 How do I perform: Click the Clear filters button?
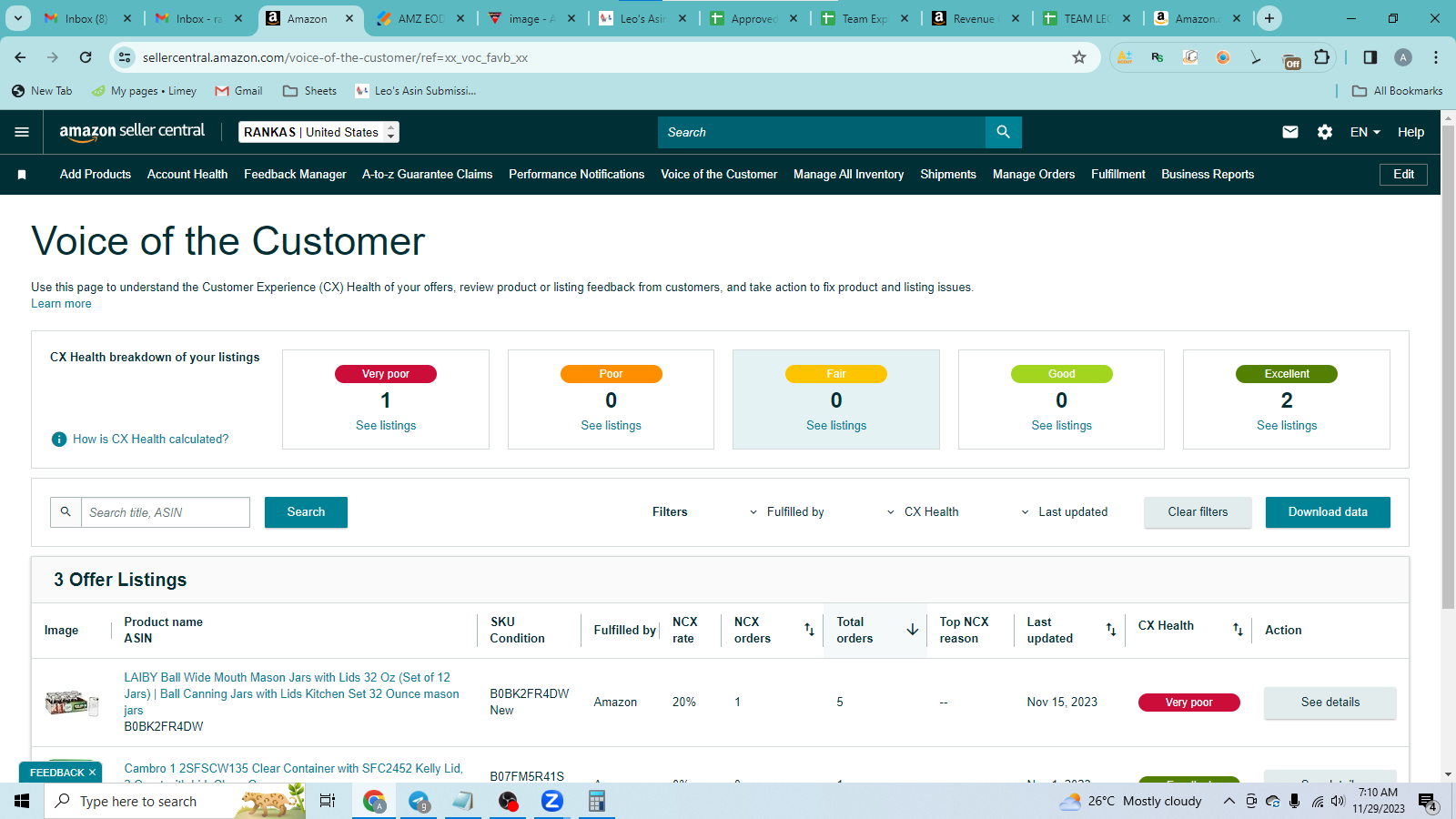pyautogui.click(x=1198, y=512)
